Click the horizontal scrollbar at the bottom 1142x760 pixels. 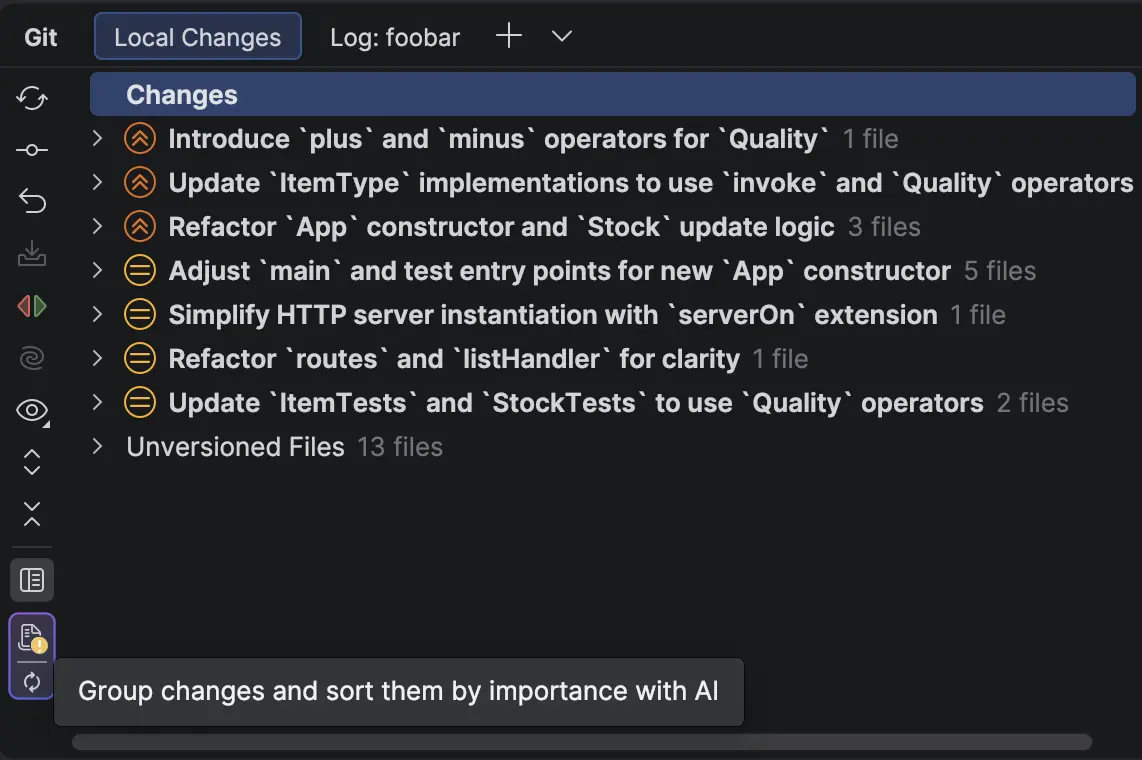pos(580,742)
